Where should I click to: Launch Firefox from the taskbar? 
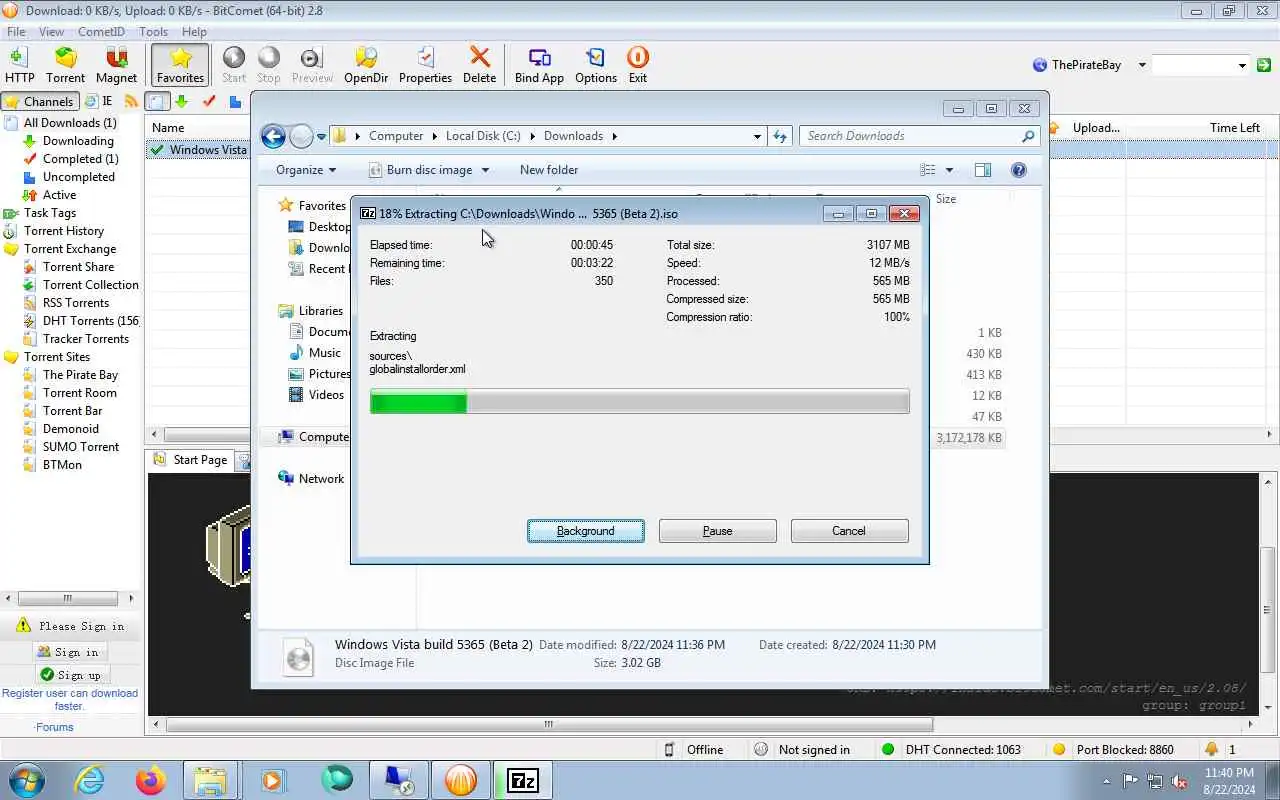pyautogui.click(x=151, y=780)
